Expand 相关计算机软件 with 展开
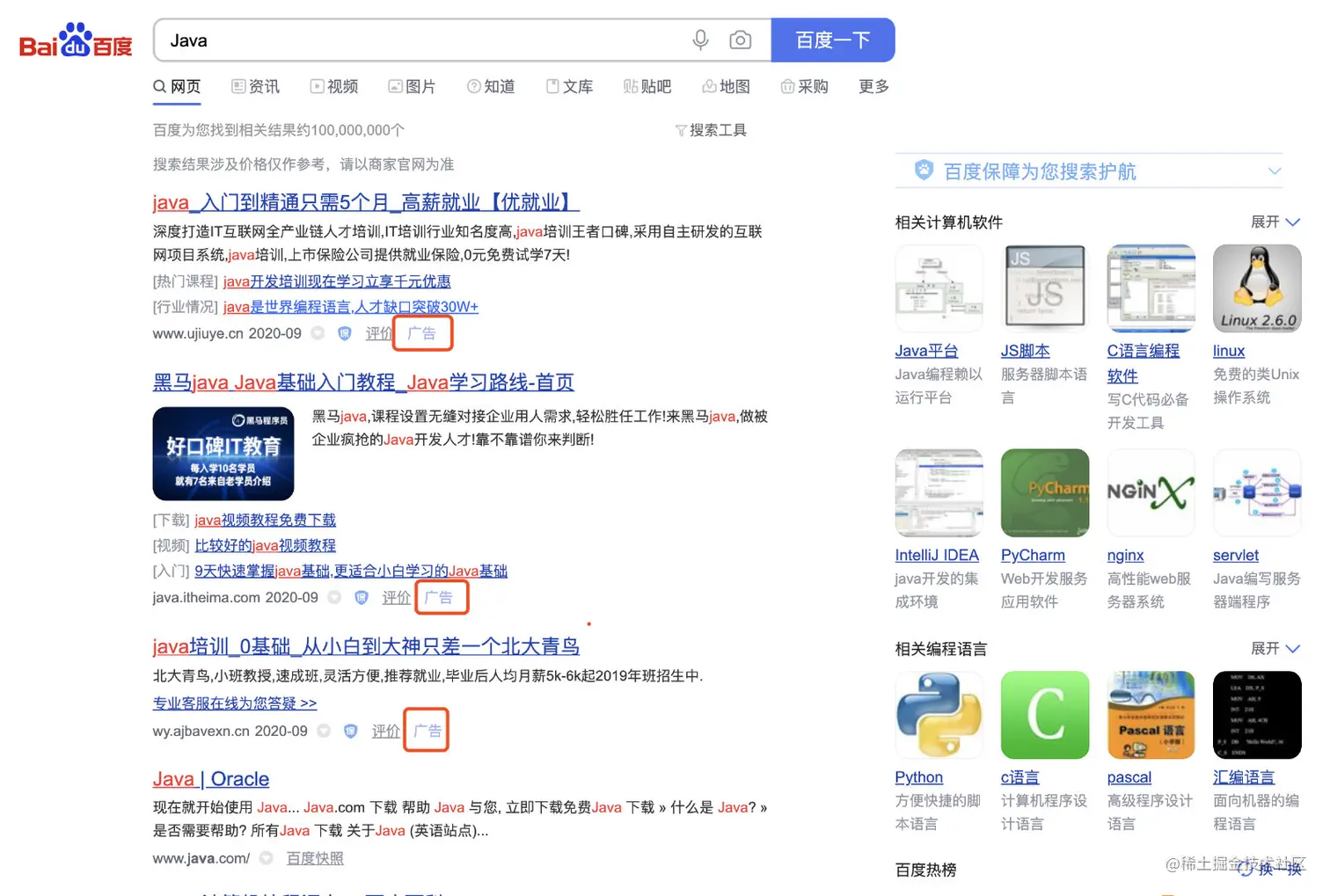Screen dimensions: 1330x896 [x=1275, y=222]
